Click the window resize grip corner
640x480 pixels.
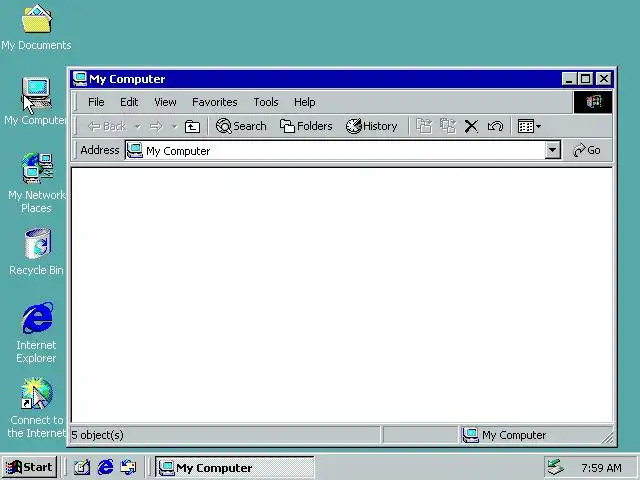click(607, 438)
